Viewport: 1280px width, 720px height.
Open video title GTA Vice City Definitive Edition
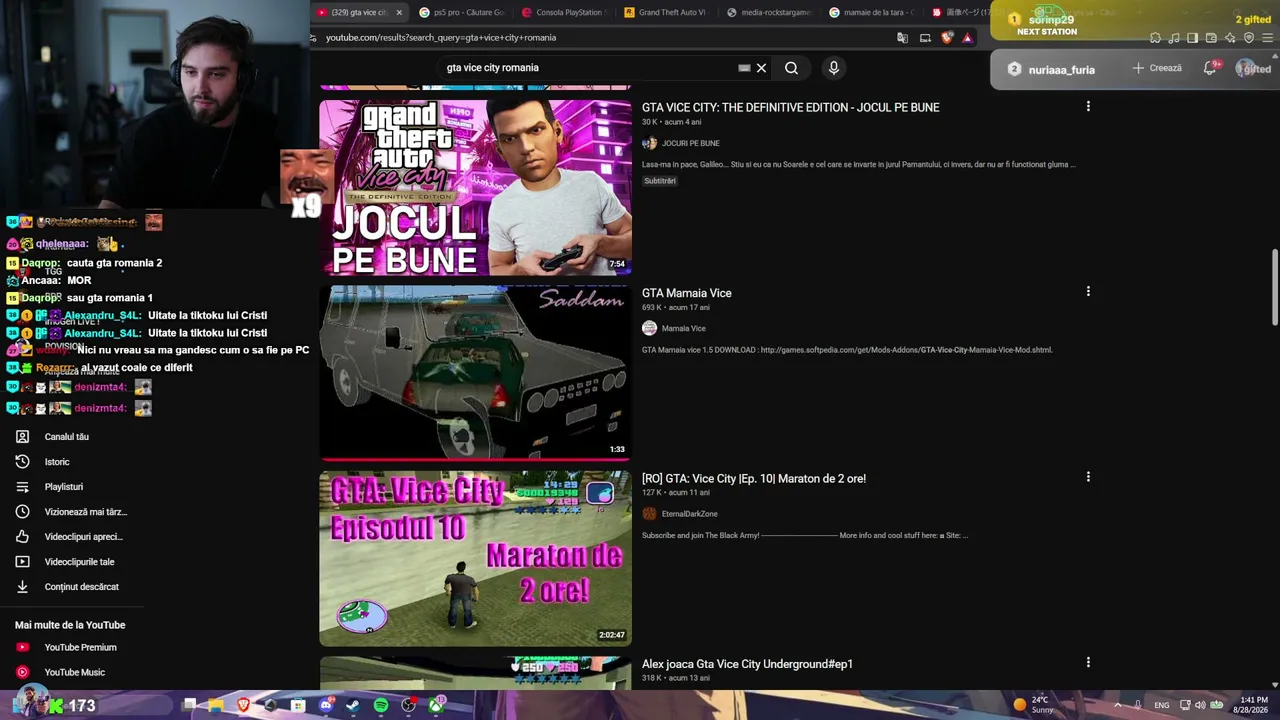click(790, 107)
